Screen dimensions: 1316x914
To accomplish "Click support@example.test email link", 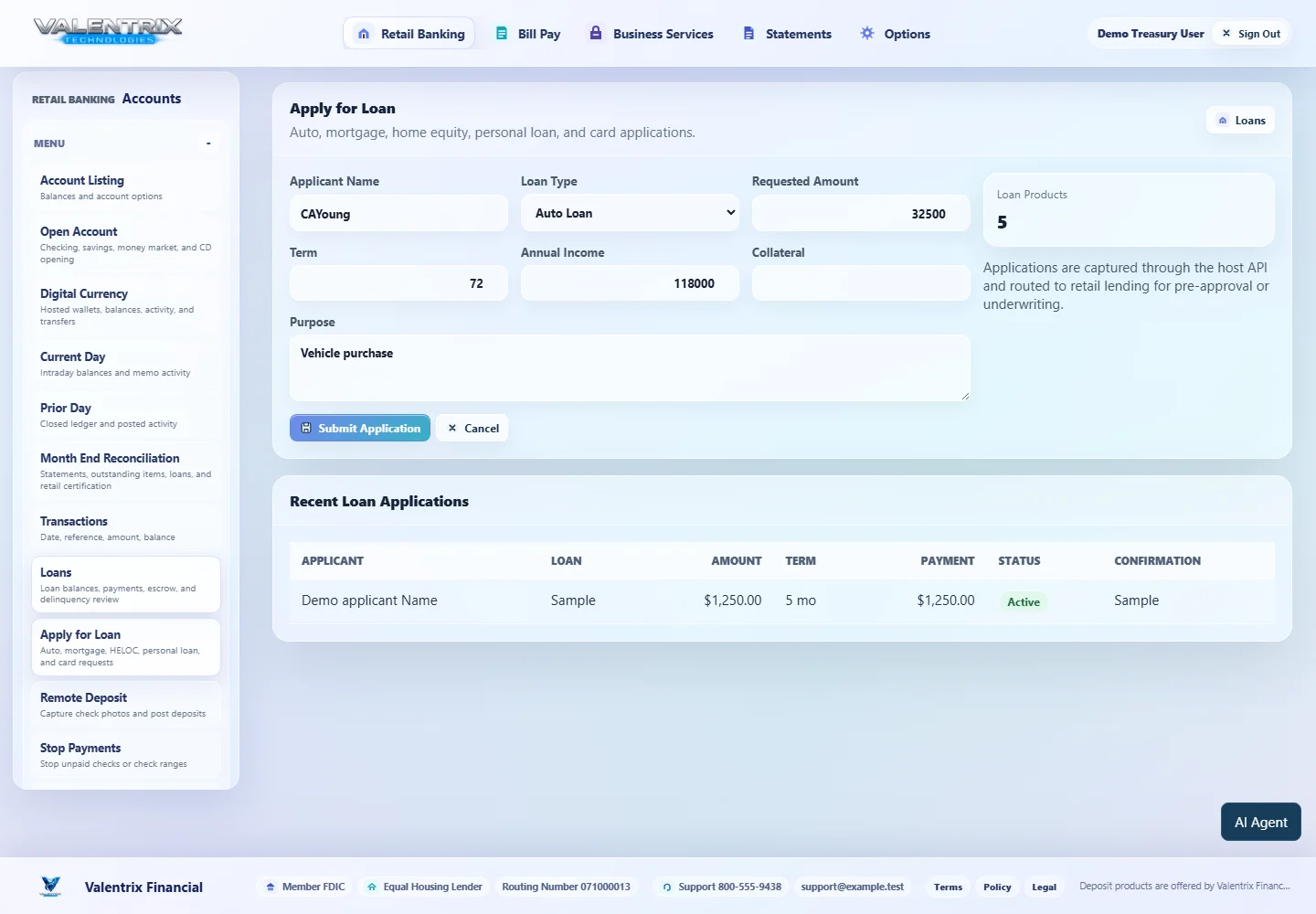I will pyautogui.click(x=852, y=887).
